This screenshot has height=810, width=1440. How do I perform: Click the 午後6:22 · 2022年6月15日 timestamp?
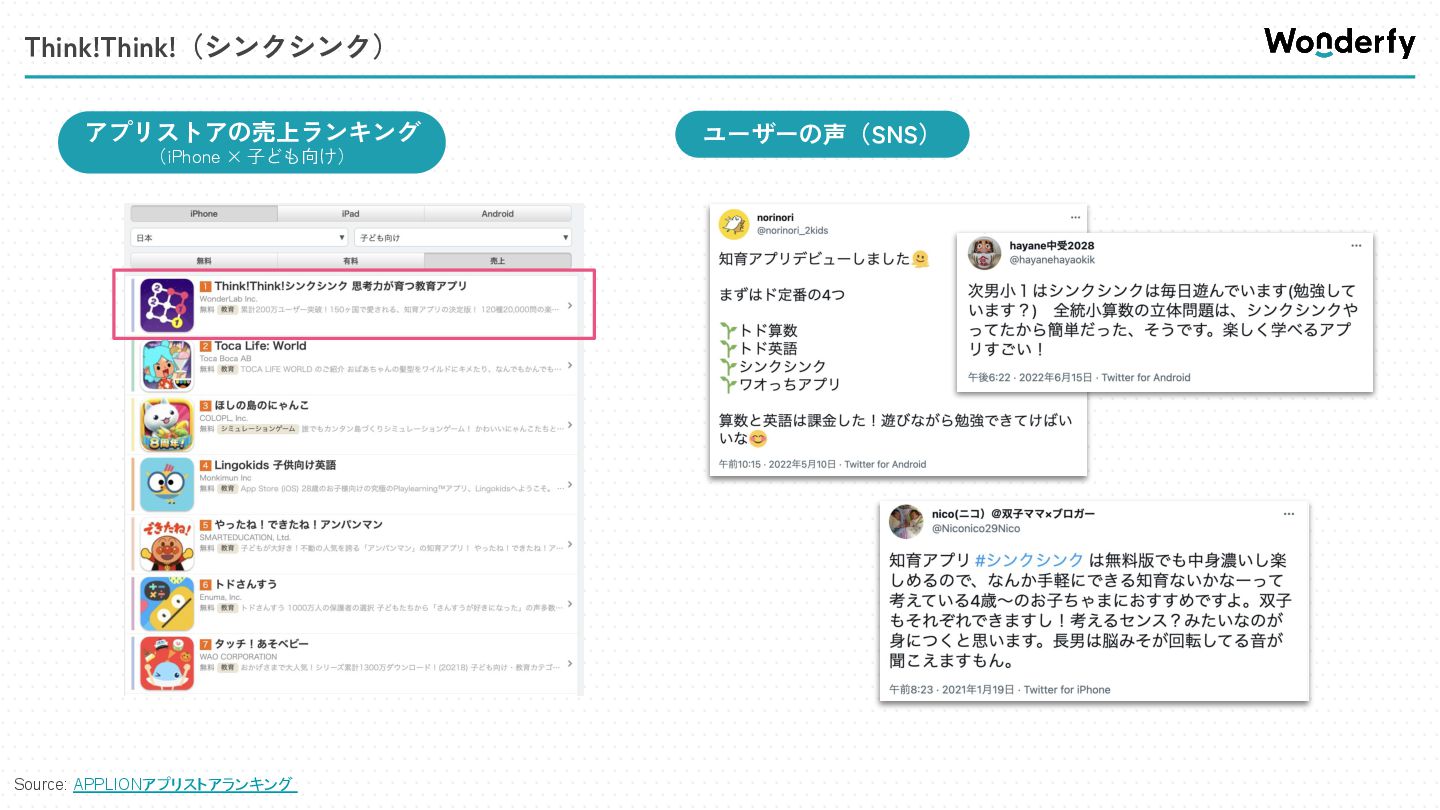[1029, 378]
